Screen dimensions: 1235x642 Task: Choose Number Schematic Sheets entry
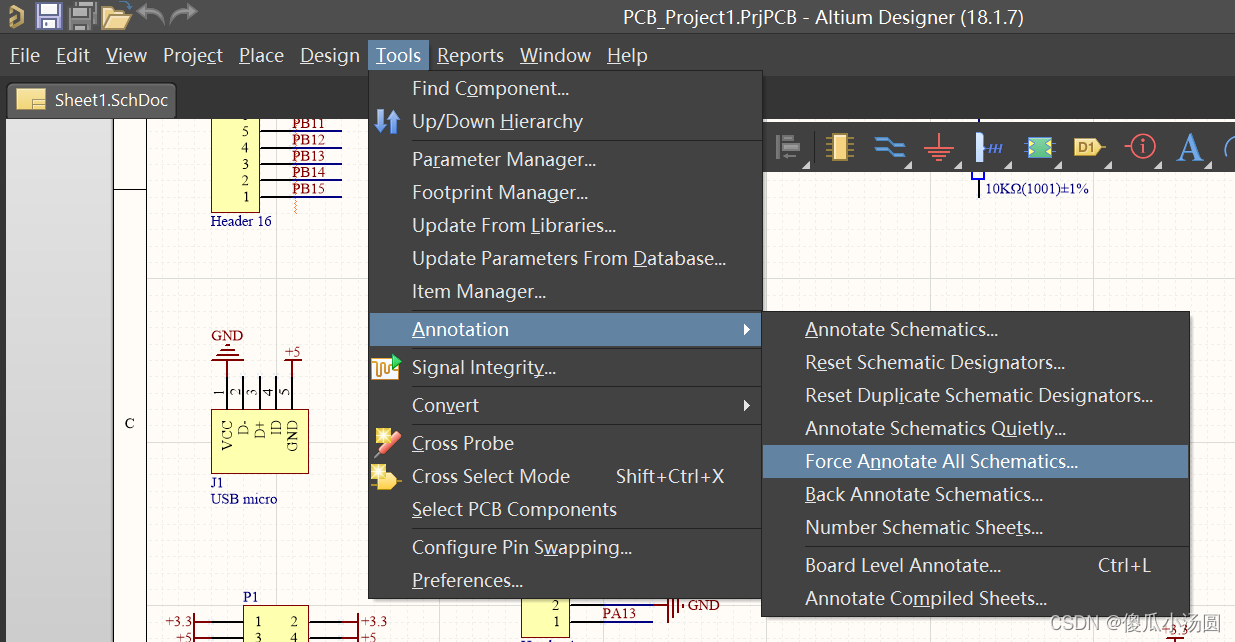(x=975, y=527)
